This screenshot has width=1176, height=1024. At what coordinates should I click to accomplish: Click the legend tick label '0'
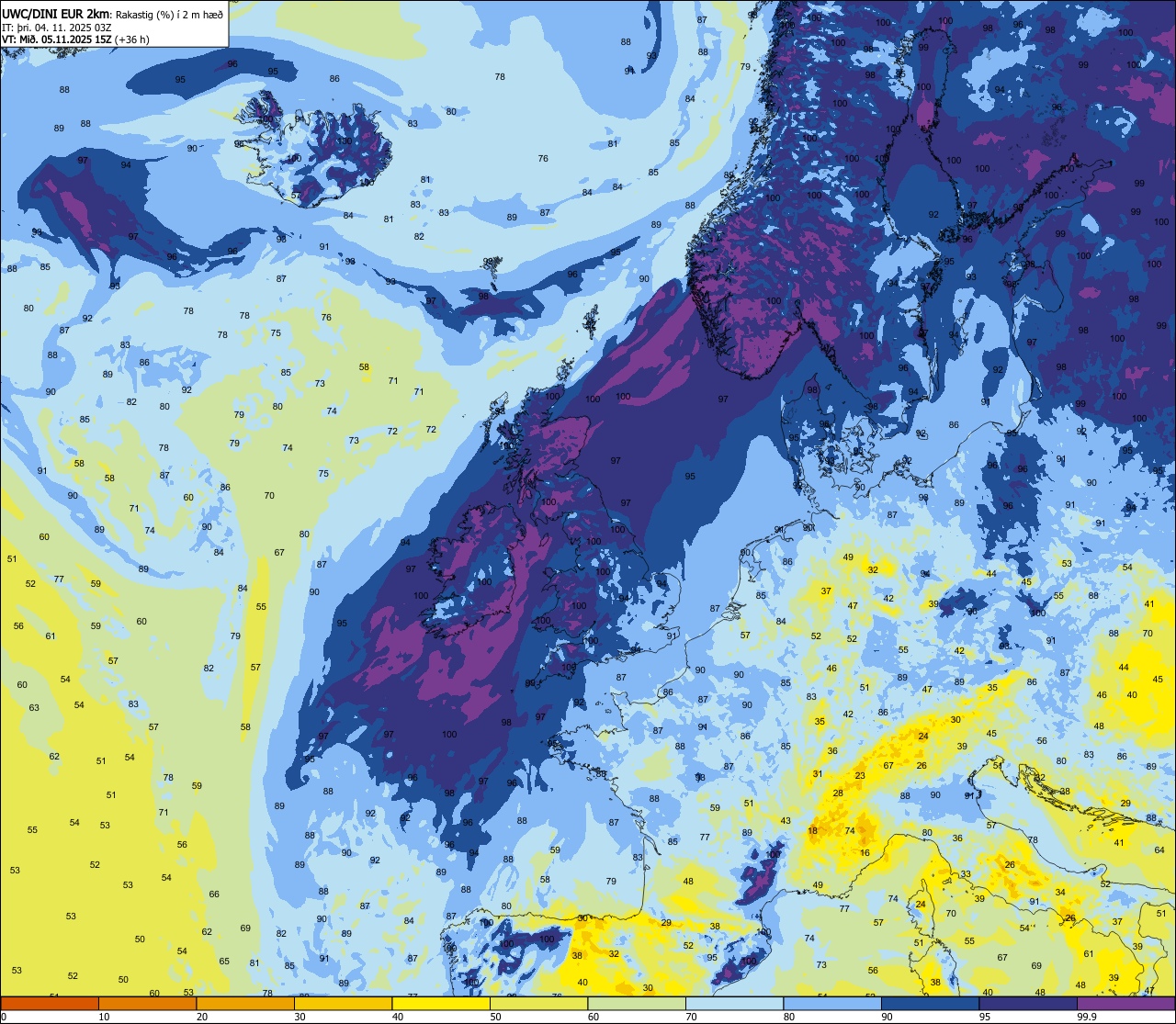(x=4, y=1017)
